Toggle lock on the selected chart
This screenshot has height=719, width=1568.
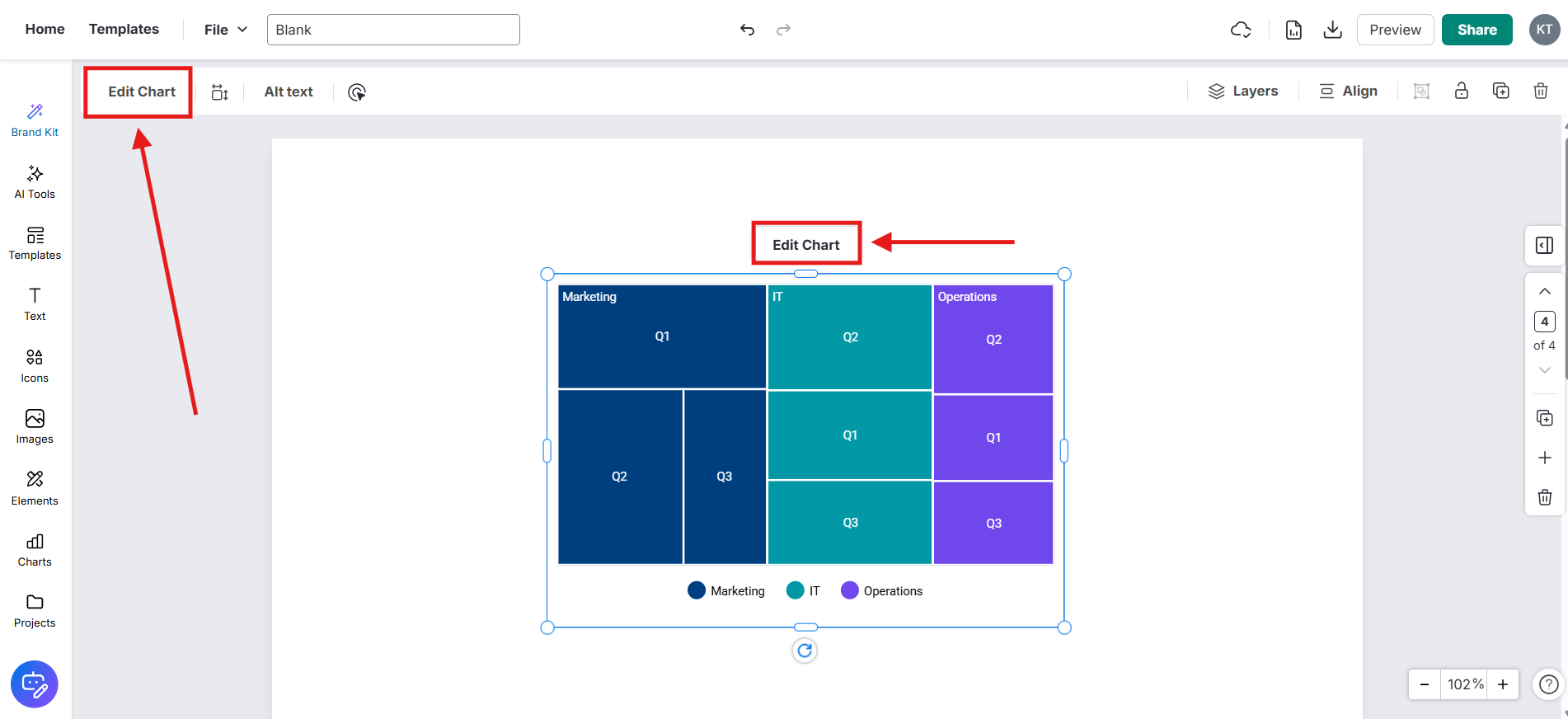1461,92
